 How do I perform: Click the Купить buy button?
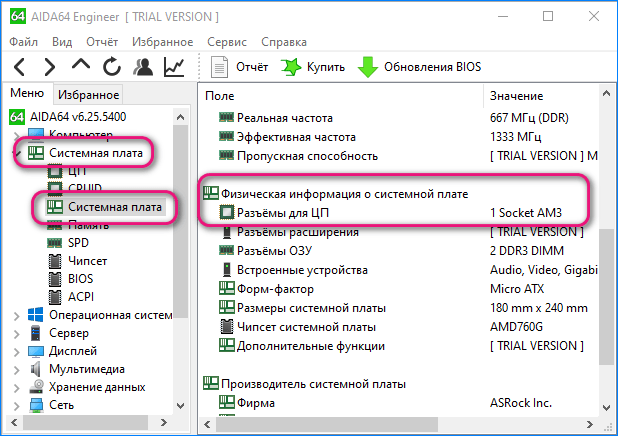pyautogui.click(x=313, y=67)
